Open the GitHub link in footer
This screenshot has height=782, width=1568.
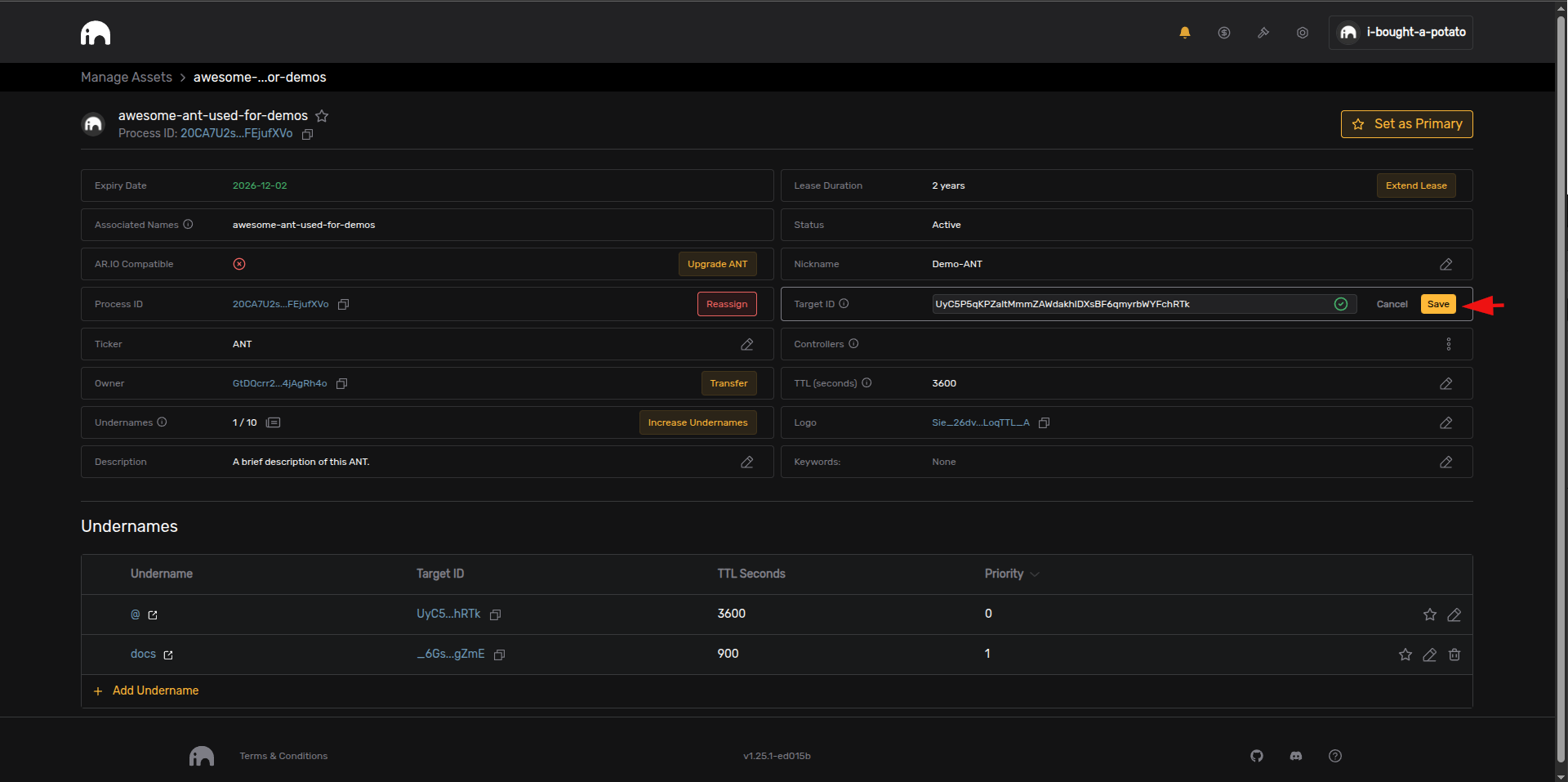click(x=1257, y=756)
